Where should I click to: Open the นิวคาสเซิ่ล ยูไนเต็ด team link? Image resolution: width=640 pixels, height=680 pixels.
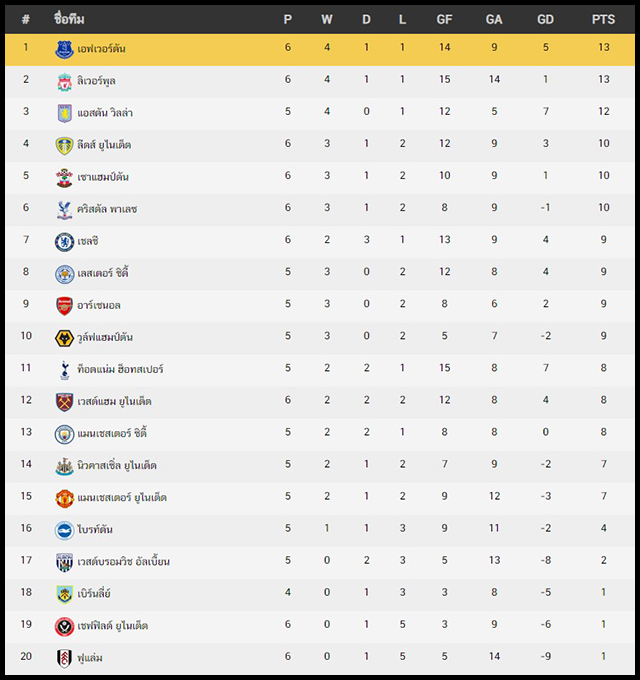(117, 465)
